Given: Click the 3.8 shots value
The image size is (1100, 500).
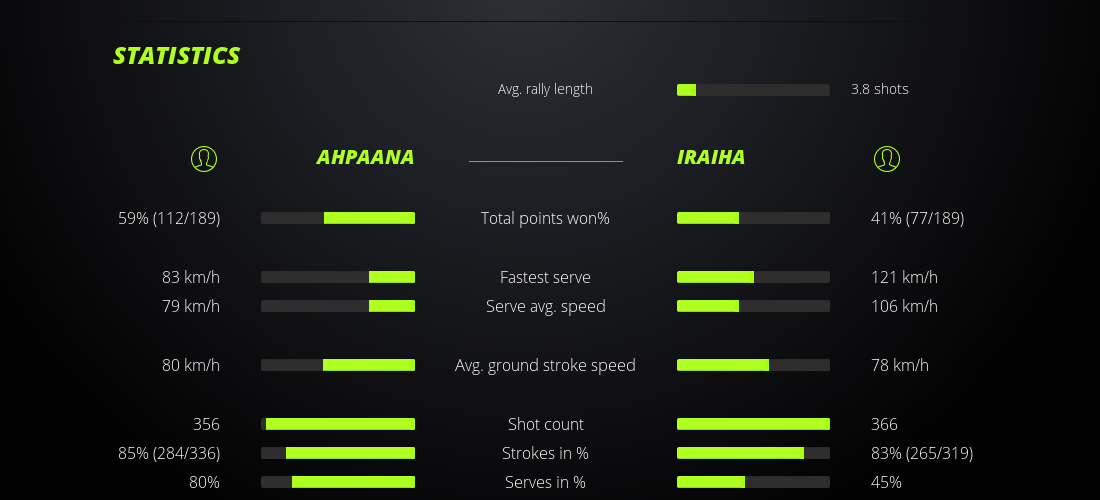Looking at the screenshot, I should click(879, 89).
